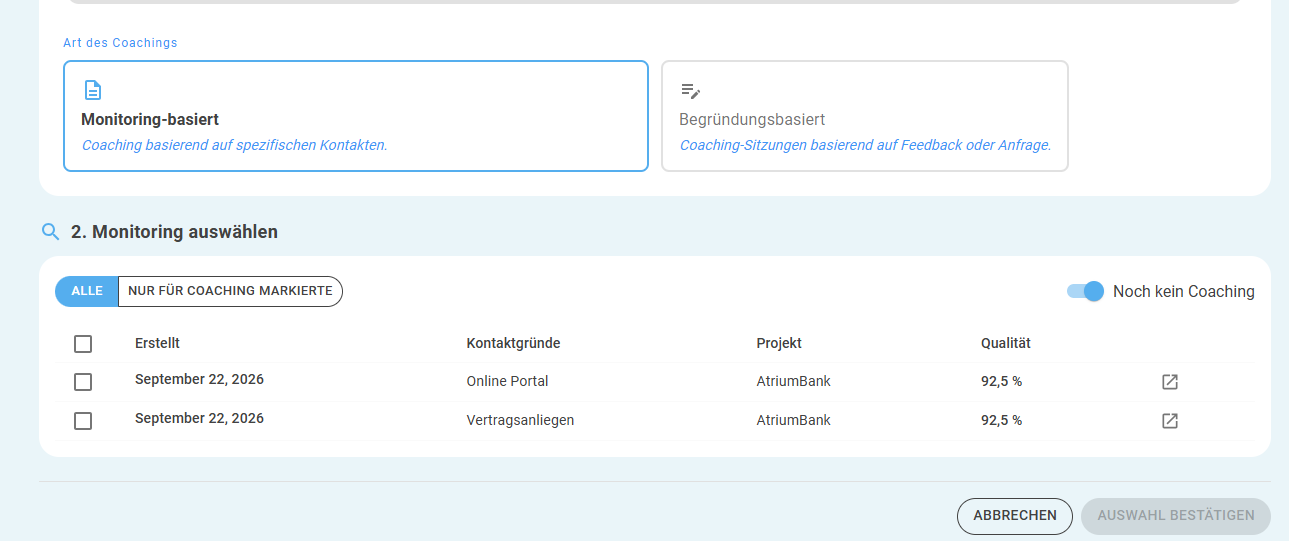Tick the checkbox for the Vertragsanliegen row

(83, 421)
